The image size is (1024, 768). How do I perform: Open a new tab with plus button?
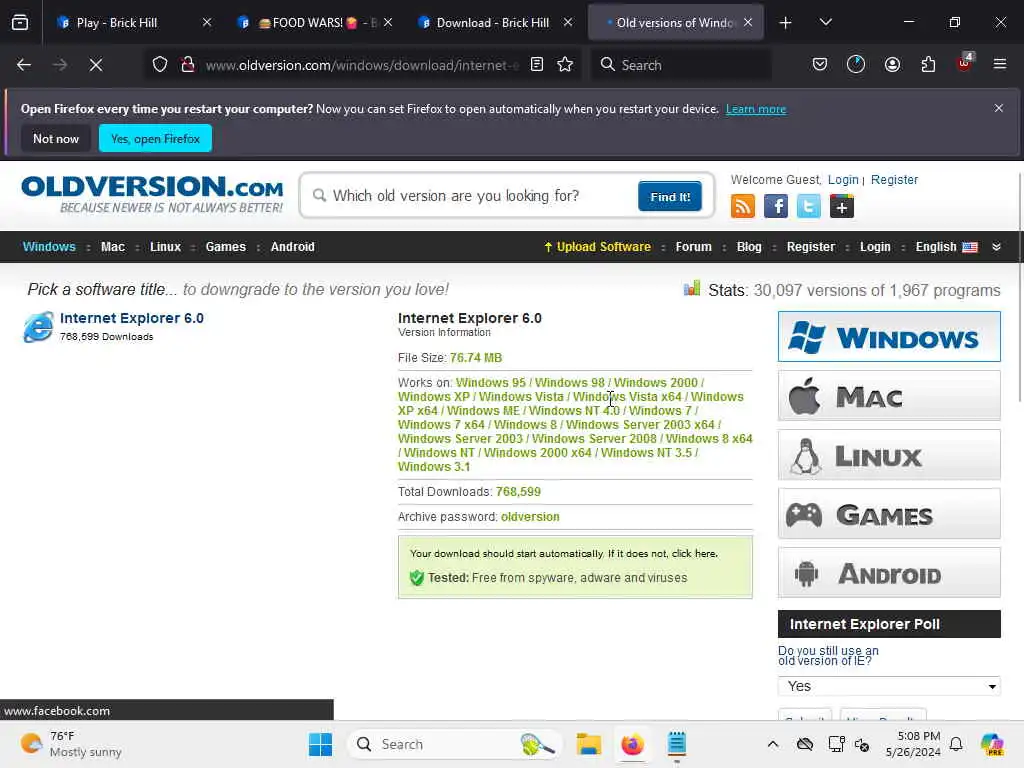[786, 23]
